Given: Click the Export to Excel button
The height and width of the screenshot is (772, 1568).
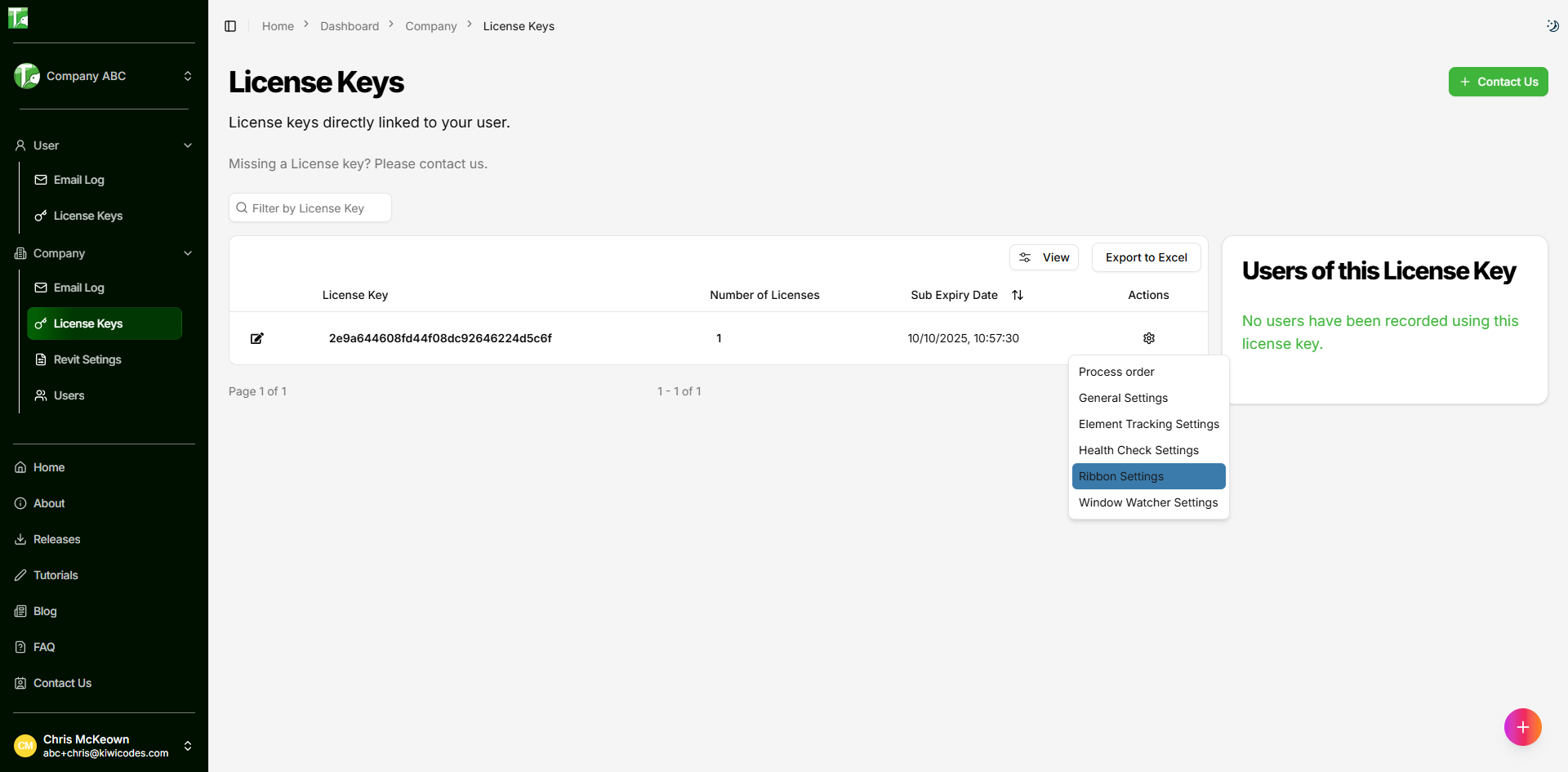Looking at the screenshot, I should [1146, 257].
